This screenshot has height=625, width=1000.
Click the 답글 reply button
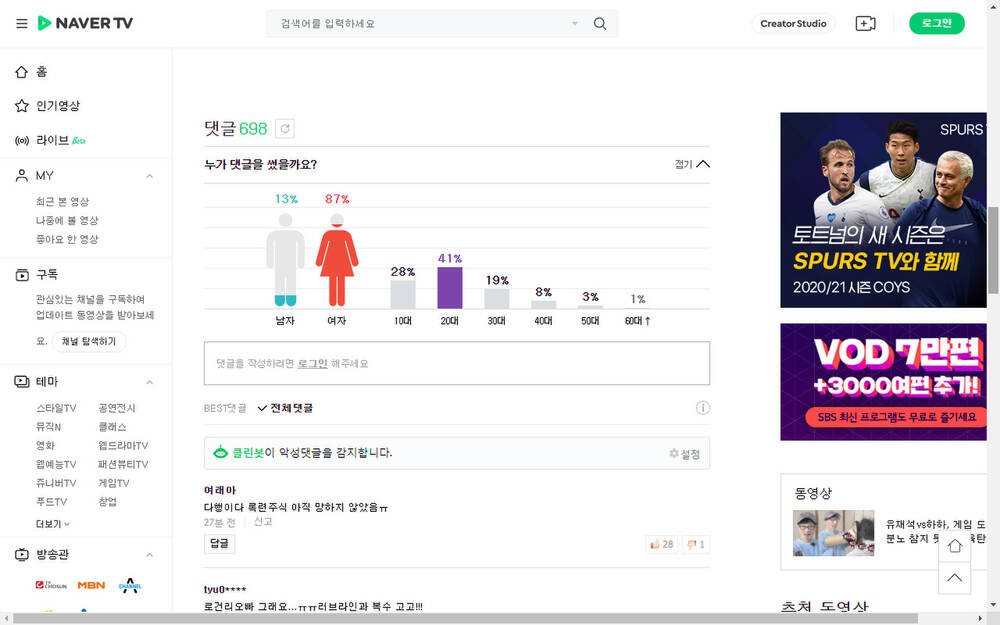point(219,544)
